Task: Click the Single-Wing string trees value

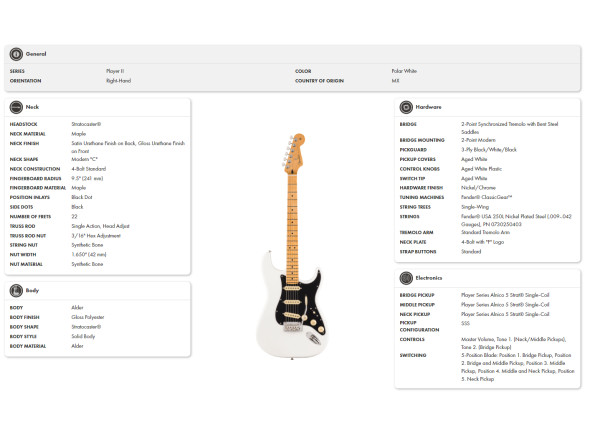Action: click(x=475, y=207)
